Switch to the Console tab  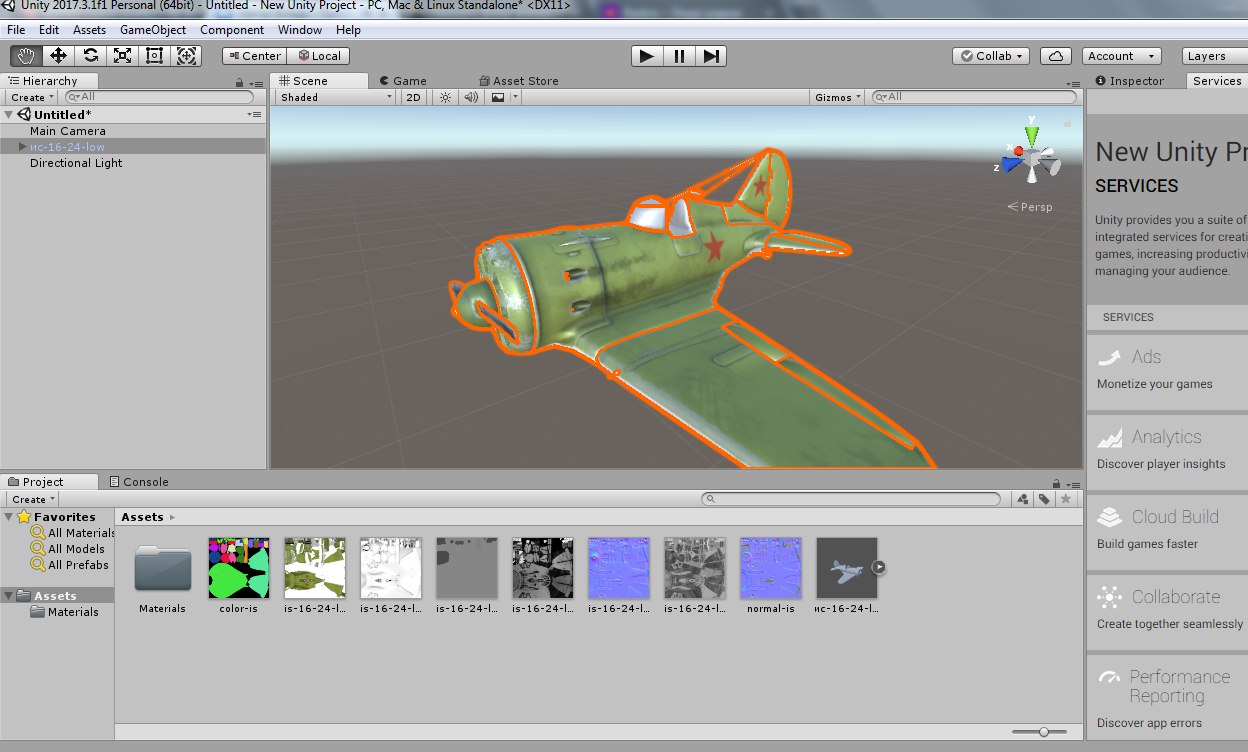pos(138,482)
